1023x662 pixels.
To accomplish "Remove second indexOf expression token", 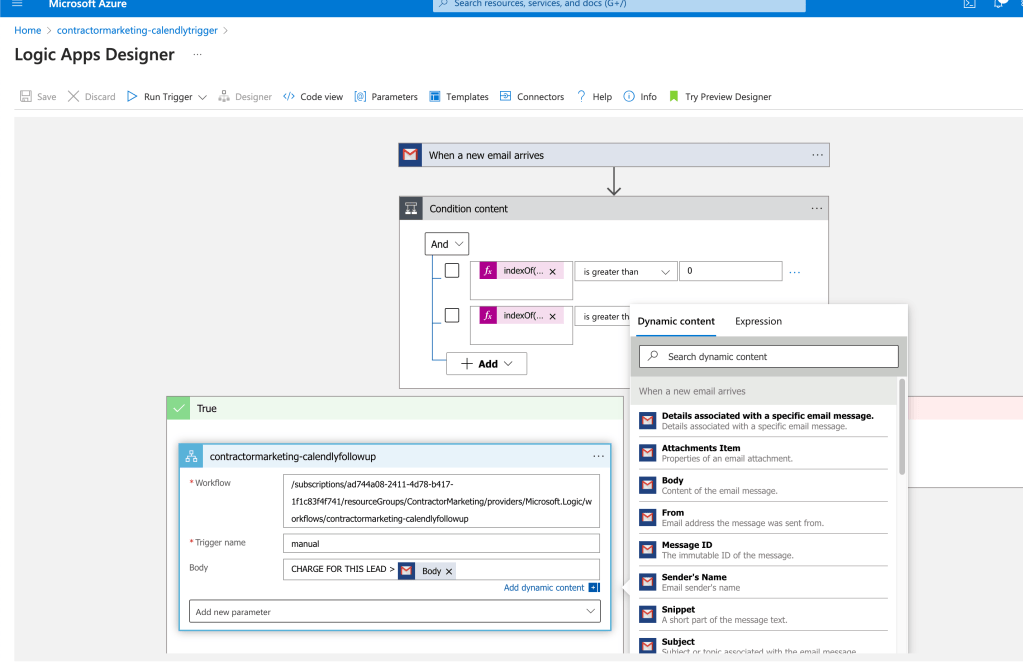I will click(553, 316).
